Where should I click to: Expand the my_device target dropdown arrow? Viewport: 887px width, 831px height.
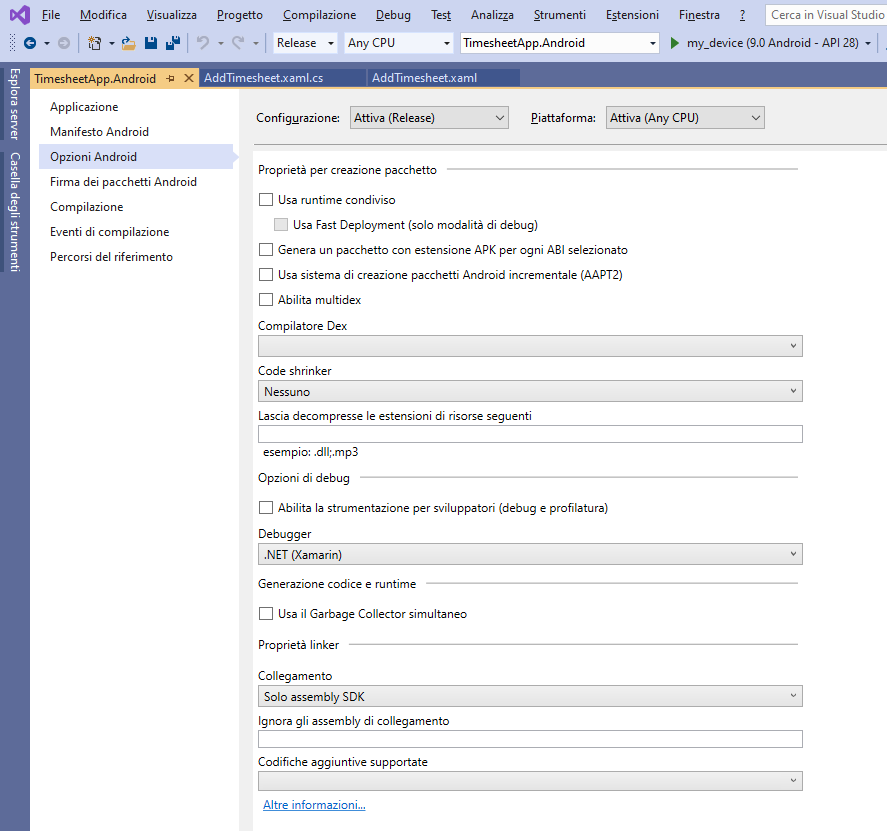tap(868, 44)
